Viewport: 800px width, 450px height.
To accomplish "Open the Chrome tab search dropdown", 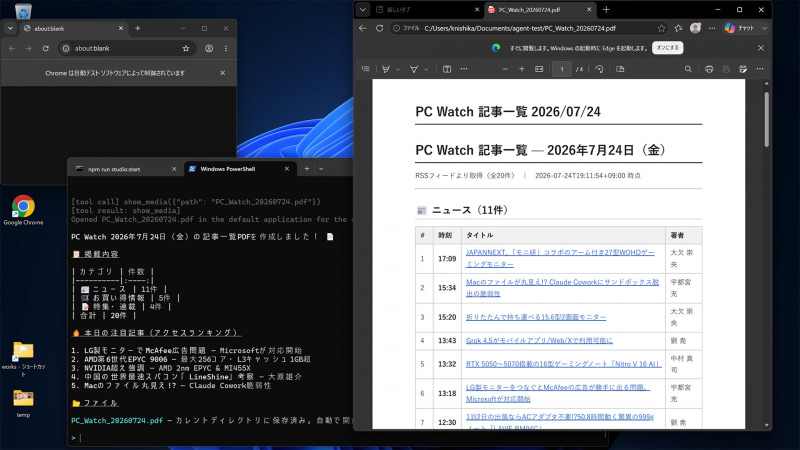I will [x=10, y=29].
